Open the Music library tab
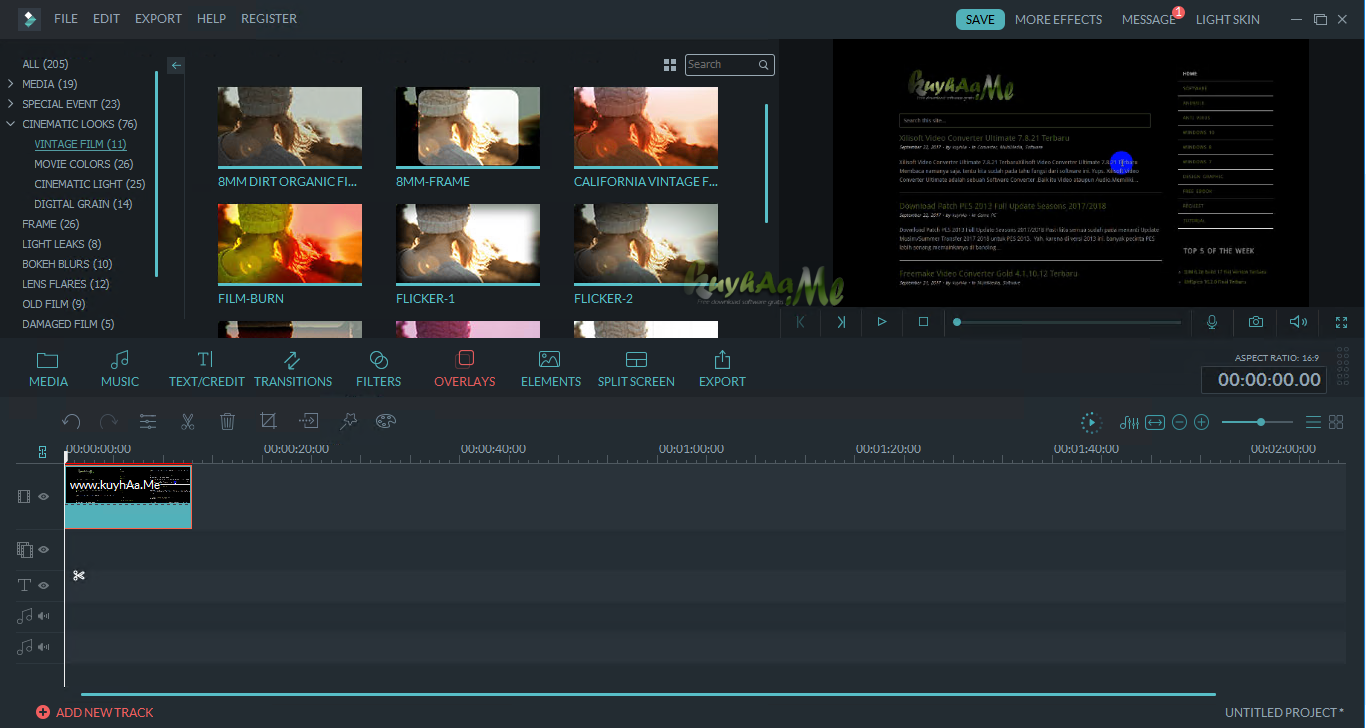Viewport: 1366px width, 728px height. [x=120, y=369]
